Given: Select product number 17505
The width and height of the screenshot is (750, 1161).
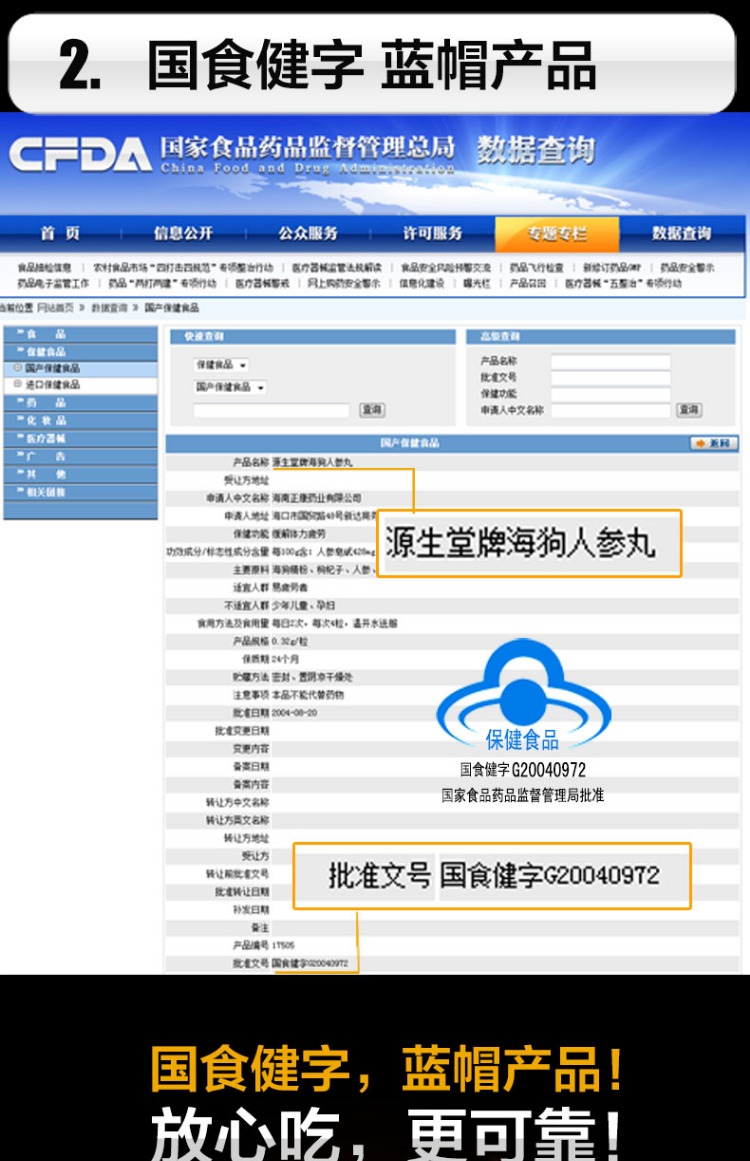Looking at the screenshot, I should (283, 946).
